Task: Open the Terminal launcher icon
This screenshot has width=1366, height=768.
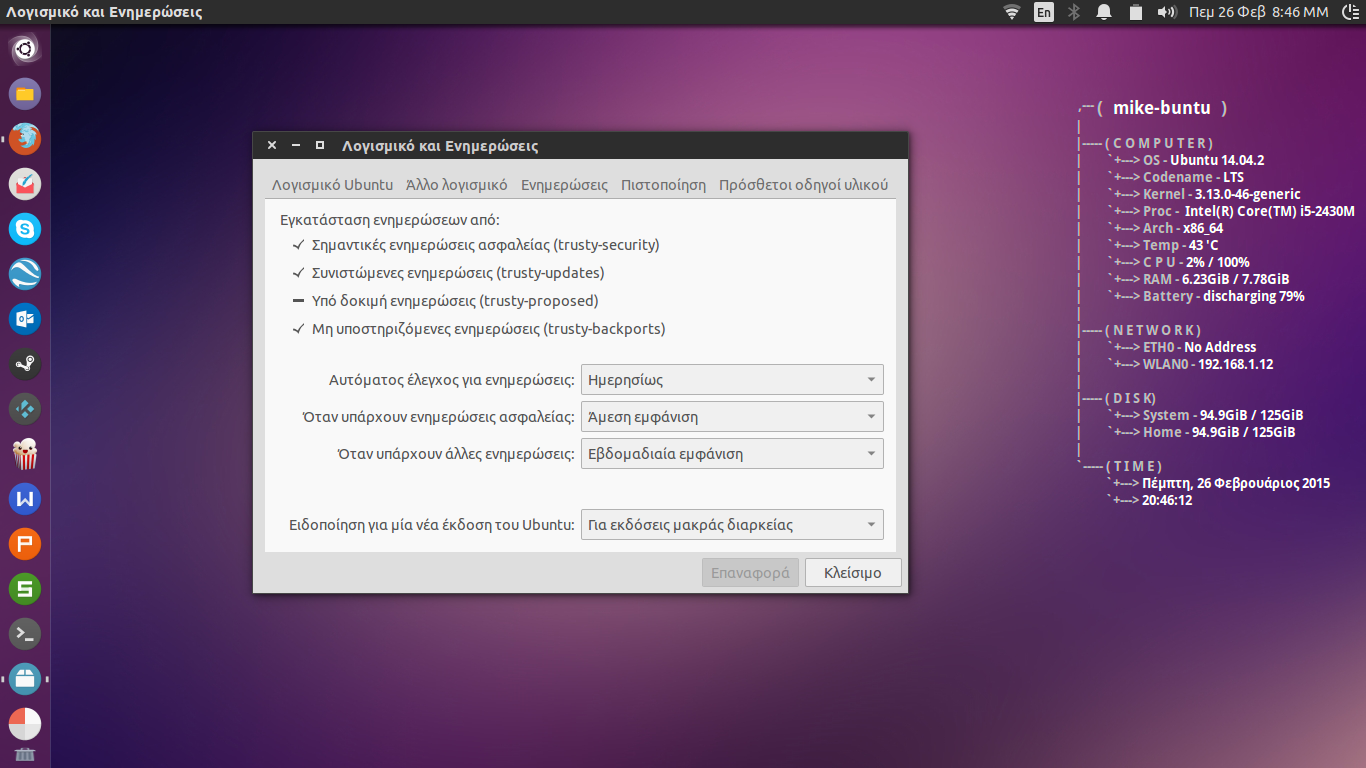Action: point(25,634)
